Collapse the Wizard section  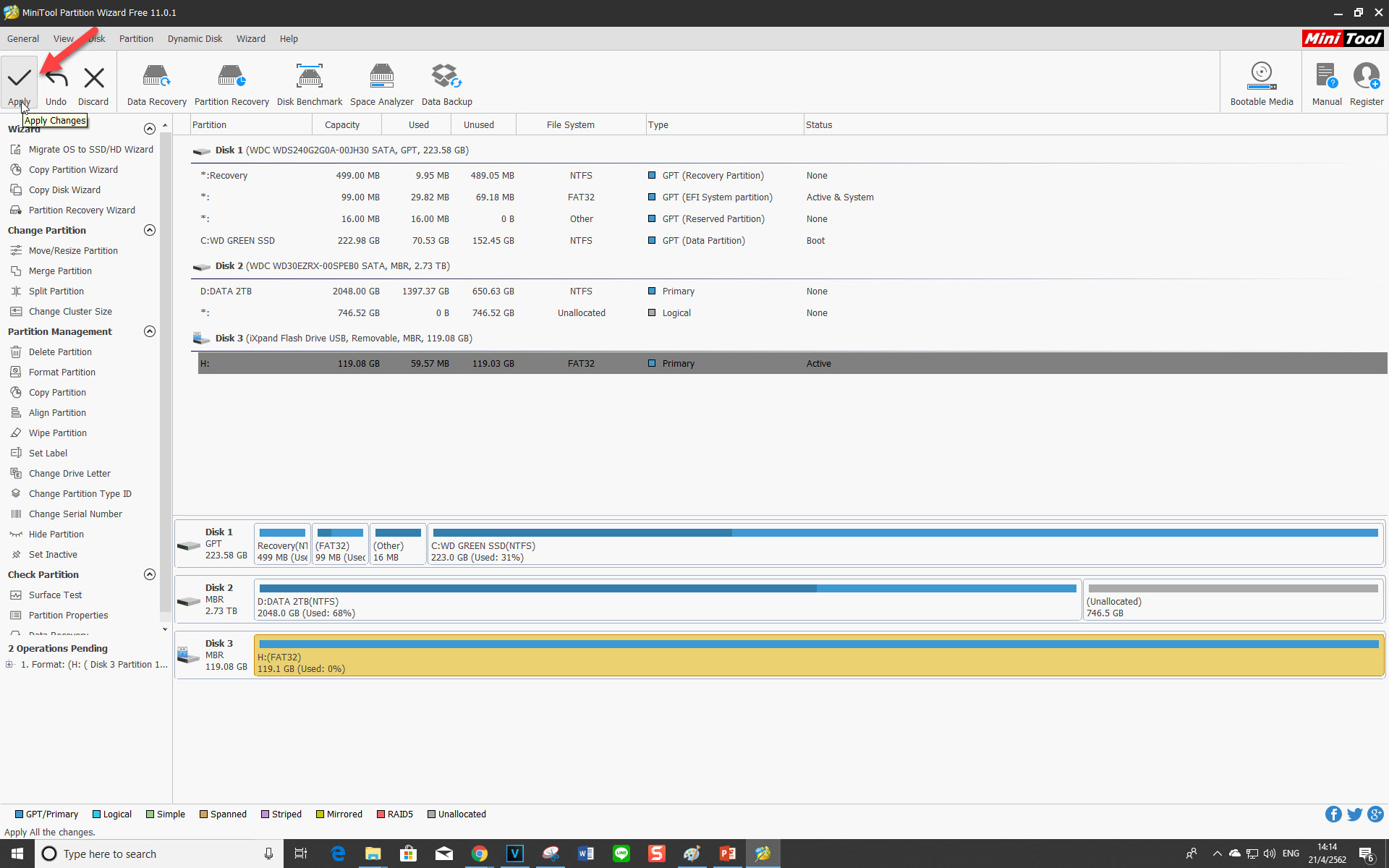coord(150,129)
